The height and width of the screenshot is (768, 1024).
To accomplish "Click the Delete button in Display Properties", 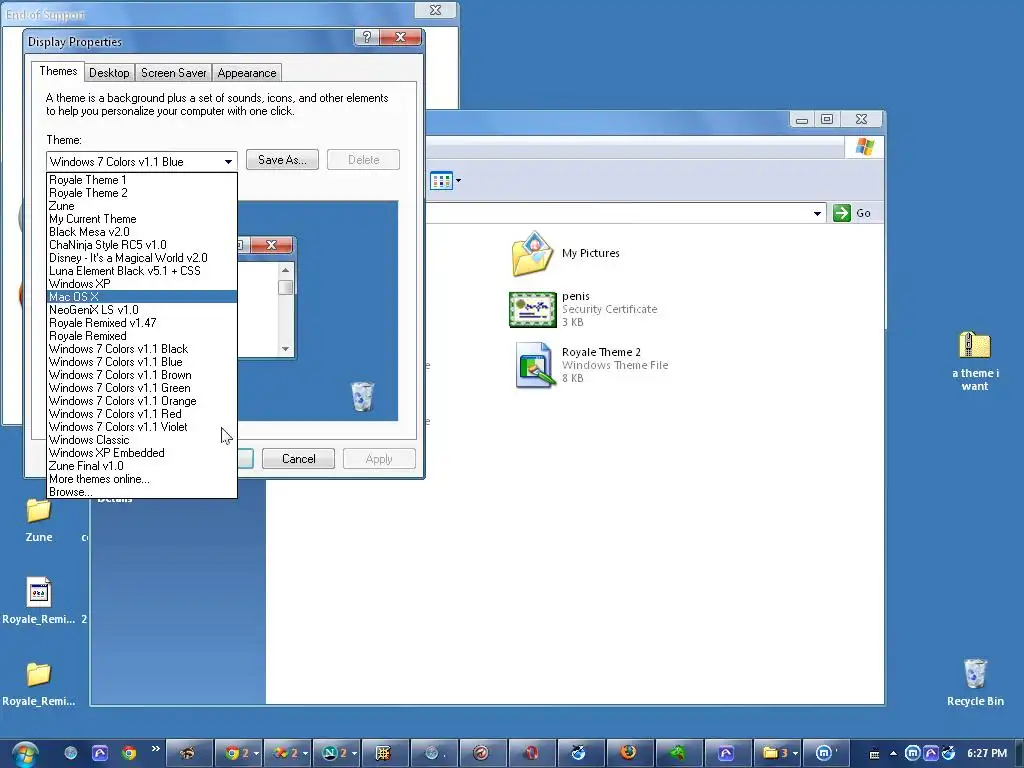I will (363, 160).
